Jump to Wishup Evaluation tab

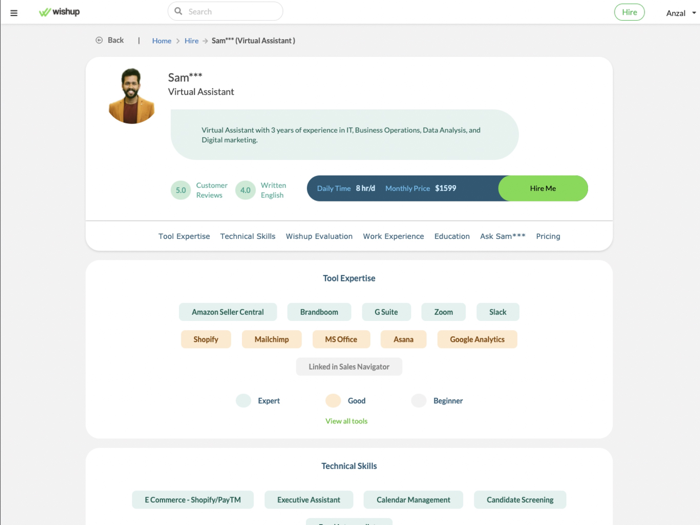coord(319,236)
